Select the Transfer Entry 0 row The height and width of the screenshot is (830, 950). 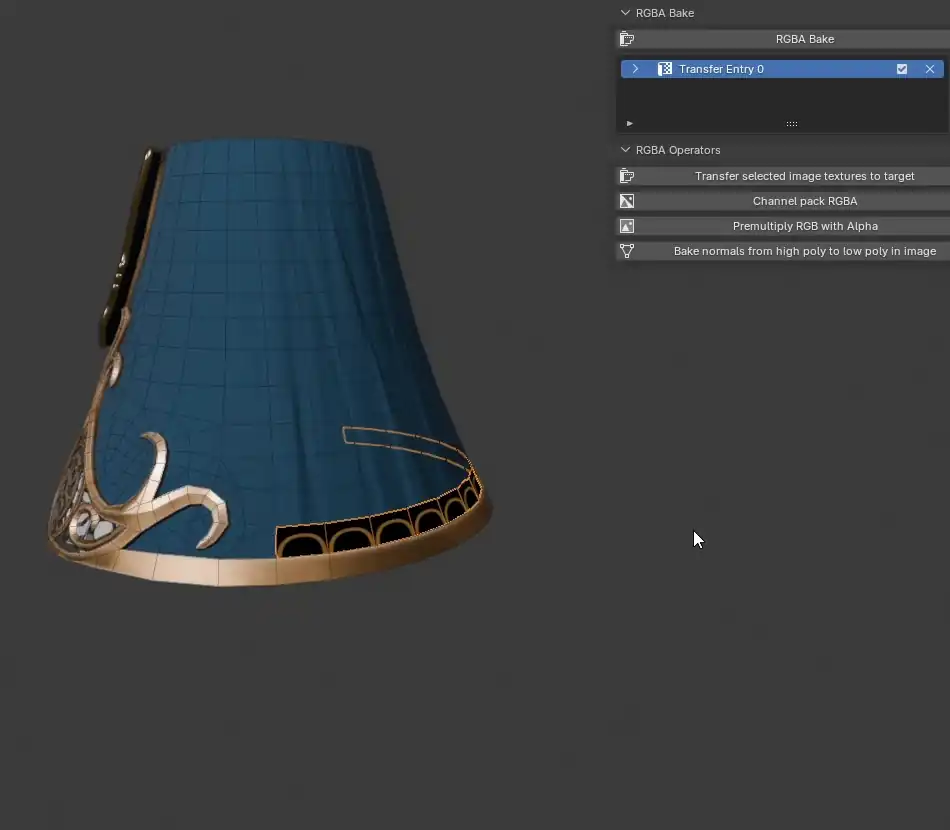(782, 69)
